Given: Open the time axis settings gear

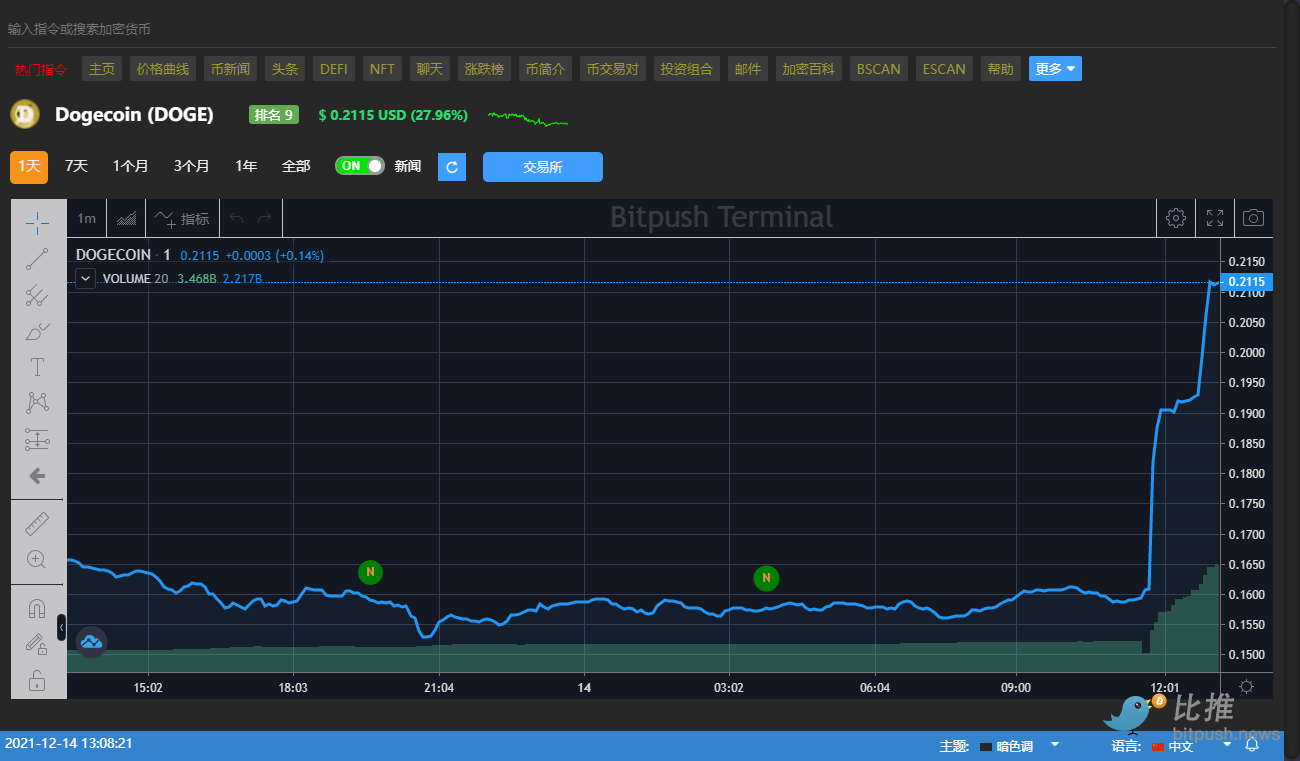Looking at the screenshot, I should (1246, 686).
